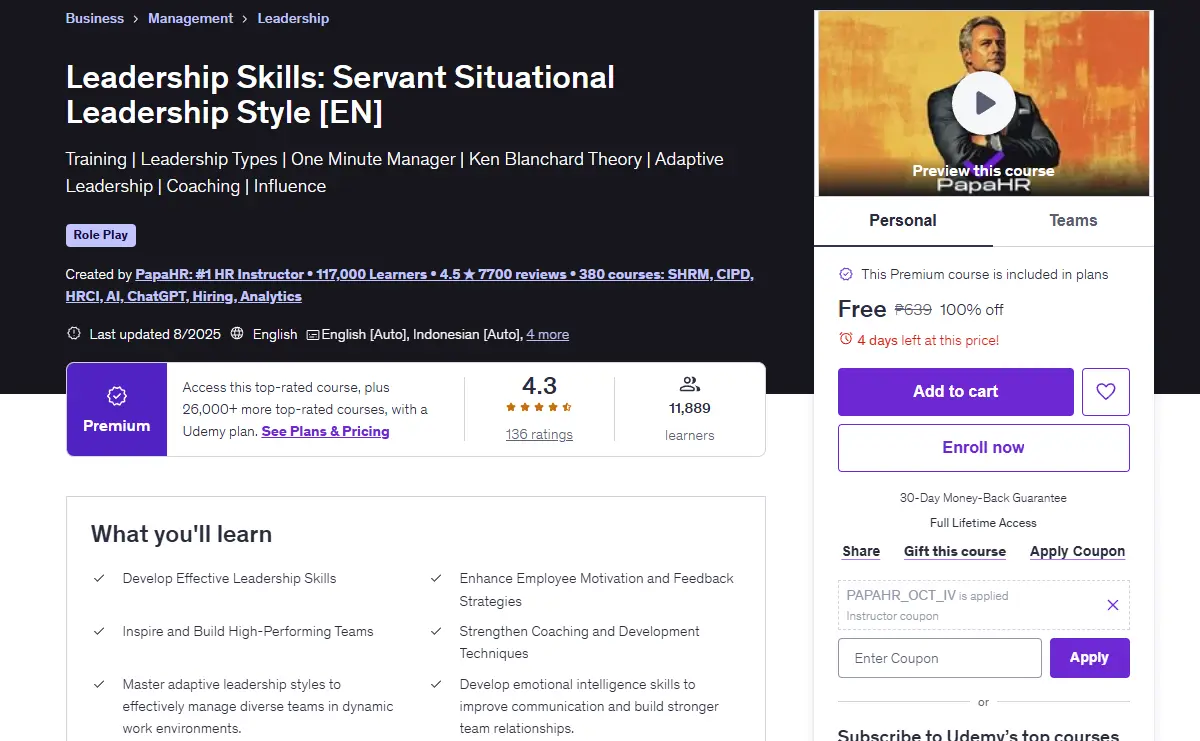Click the purple Apply coupon button
The height and width of the screenshot is (741, 1200).
[1090, 658]
